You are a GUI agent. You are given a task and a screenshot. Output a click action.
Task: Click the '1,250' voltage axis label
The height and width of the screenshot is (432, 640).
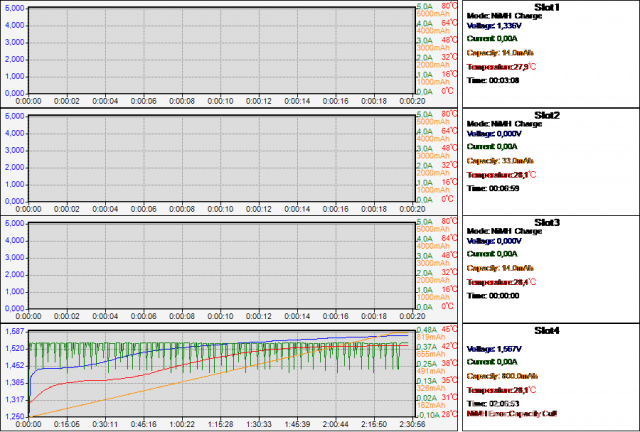point(15,417)
